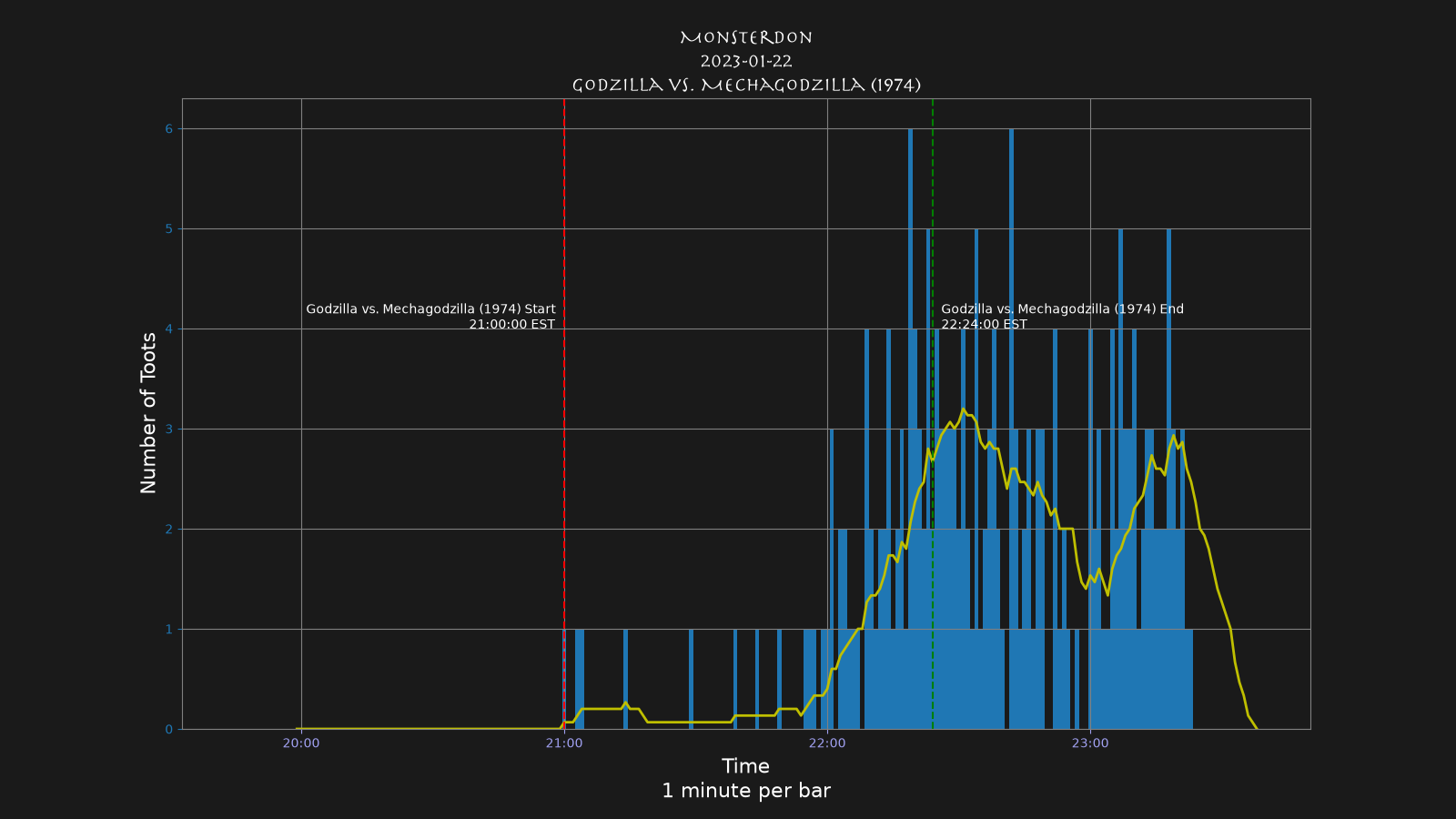Image resolution: width=1456 pixels, height=819 pixels.
Task: Click the date '2023-01-22' in the title
Action: [746, 62]
